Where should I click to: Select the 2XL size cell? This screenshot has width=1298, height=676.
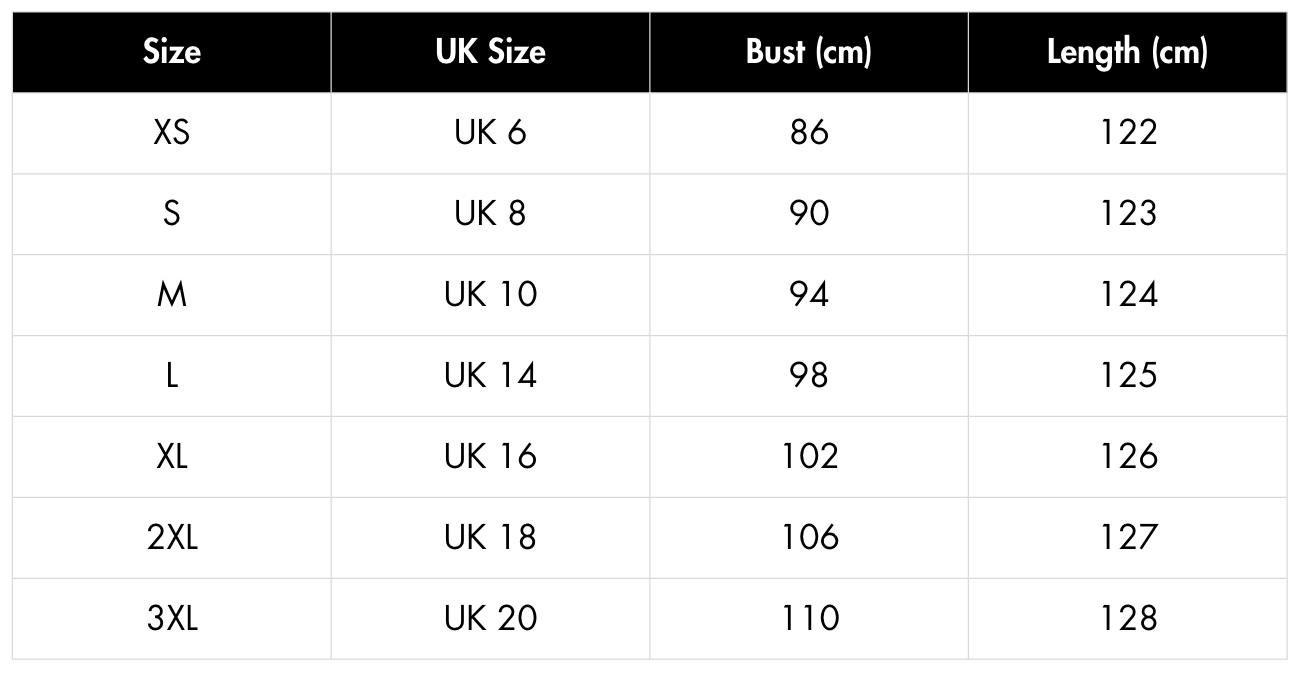tap(172, 538)
